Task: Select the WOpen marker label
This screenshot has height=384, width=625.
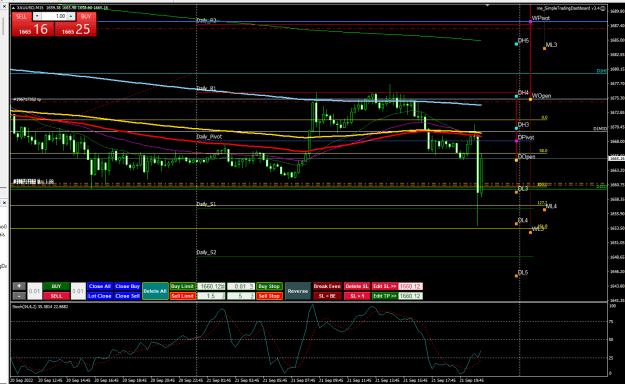Action: (x=541, y=96)
